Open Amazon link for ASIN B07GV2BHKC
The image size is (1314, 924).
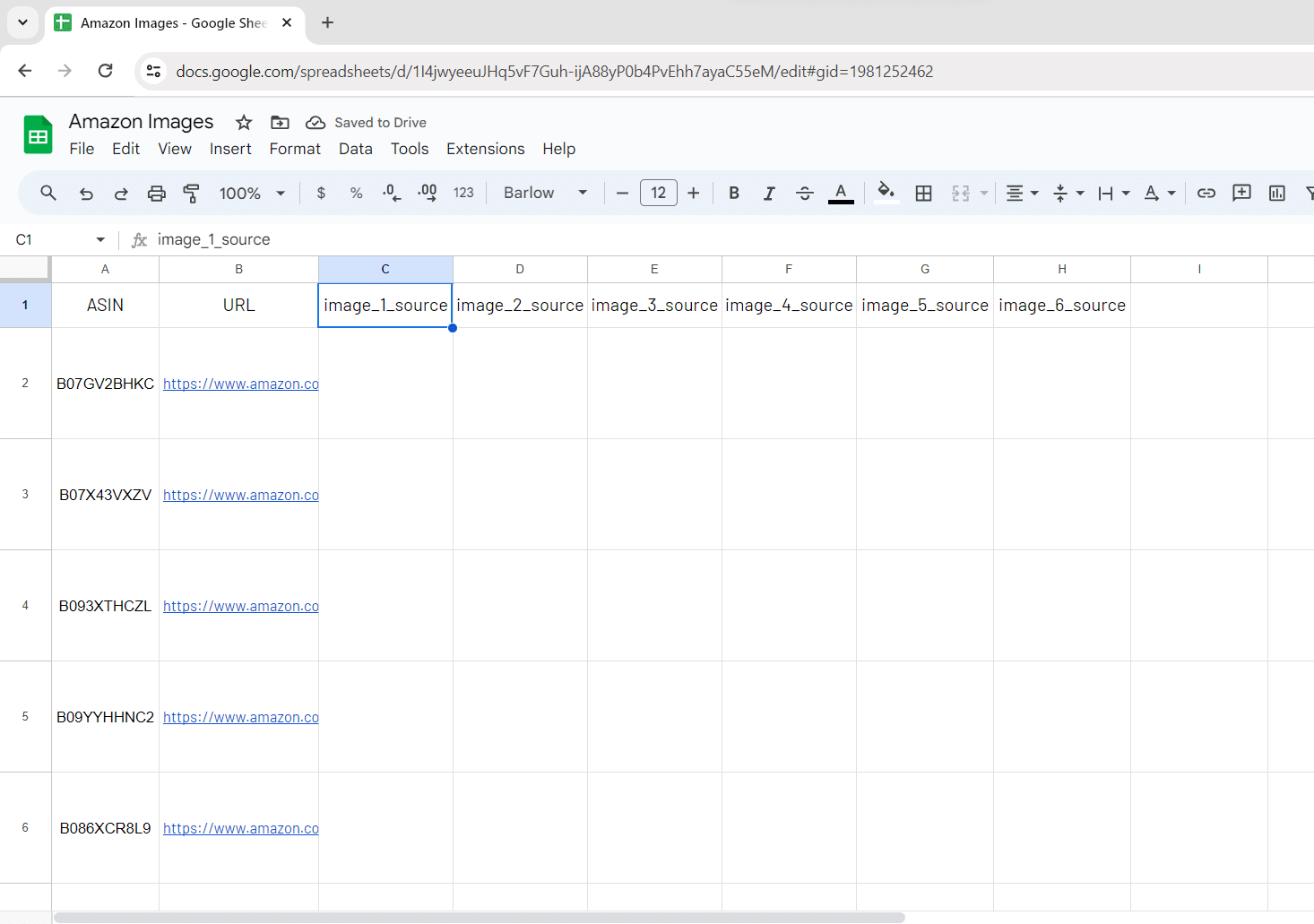[240, 384]
